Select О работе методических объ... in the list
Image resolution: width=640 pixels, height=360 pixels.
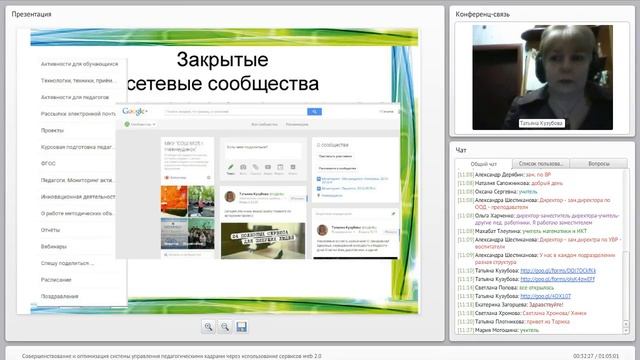coord(78,213)
